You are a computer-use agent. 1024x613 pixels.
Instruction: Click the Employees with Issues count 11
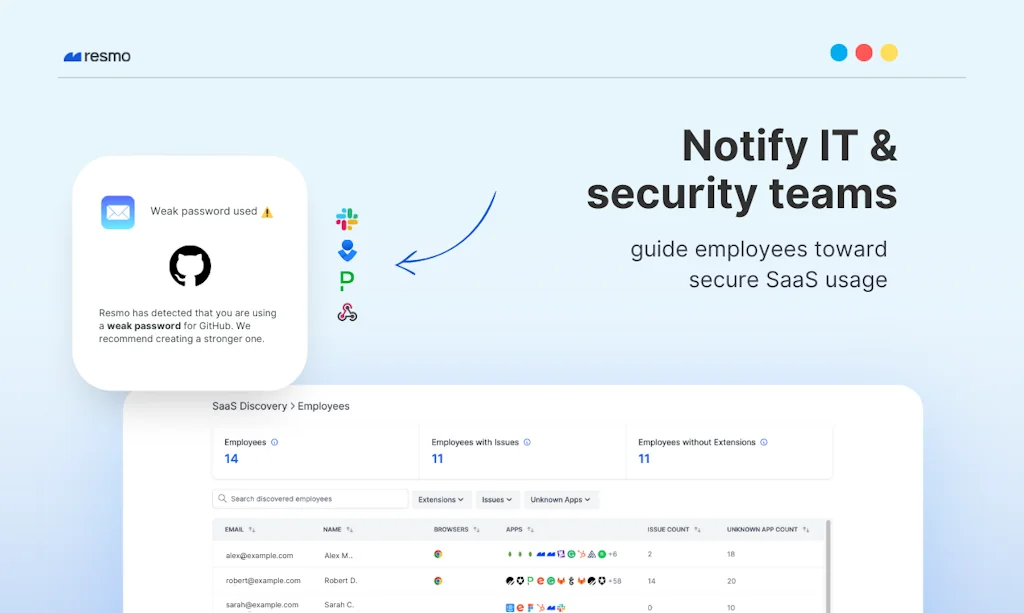[438, 459]
